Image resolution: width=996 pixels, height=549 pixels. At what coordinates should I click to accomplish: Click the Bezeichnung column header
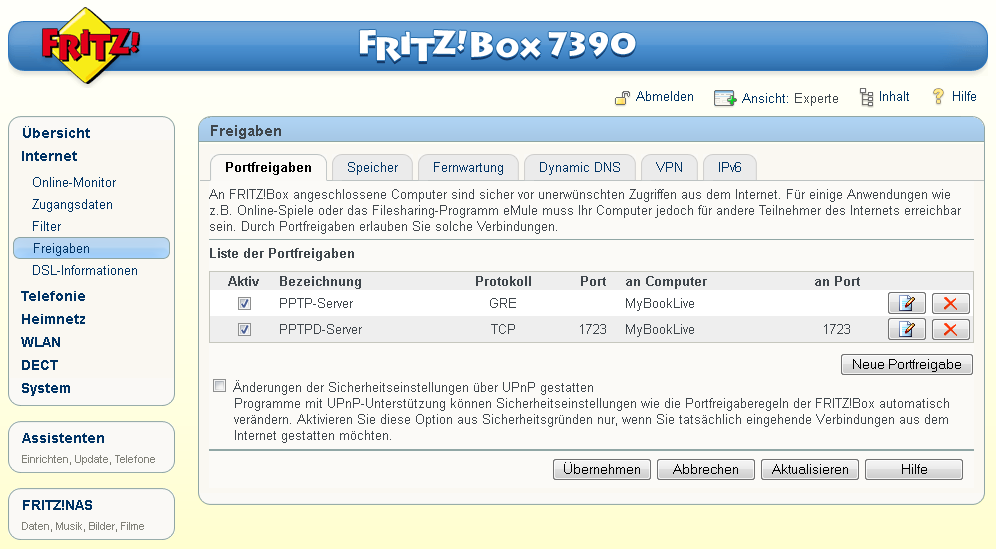[320, 281]
